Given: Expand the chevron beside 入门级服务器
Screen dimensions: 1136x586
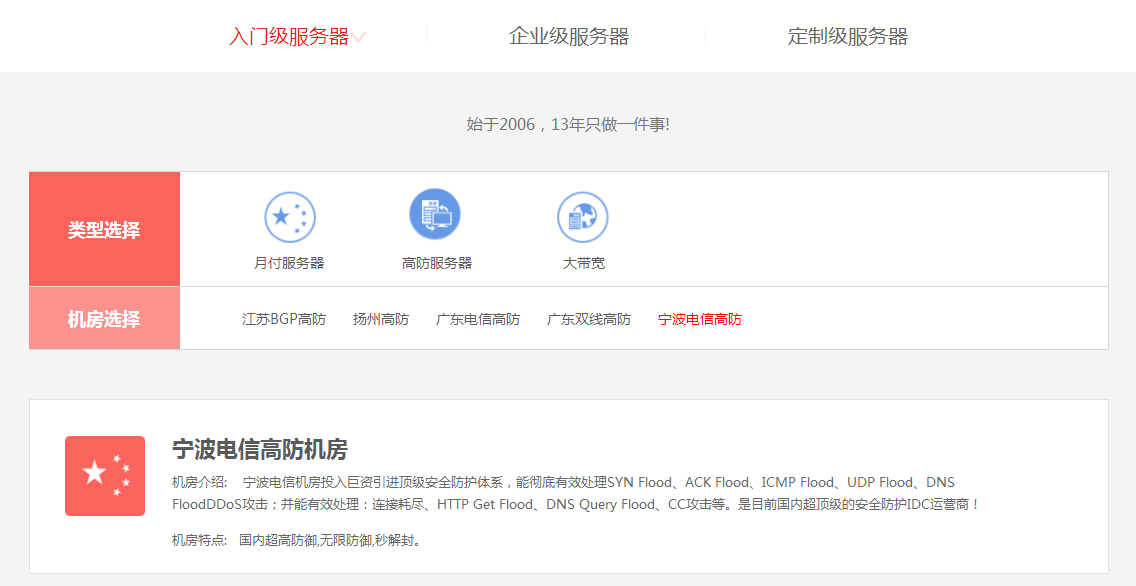Looking at the screenshot, I should point(358,38).
